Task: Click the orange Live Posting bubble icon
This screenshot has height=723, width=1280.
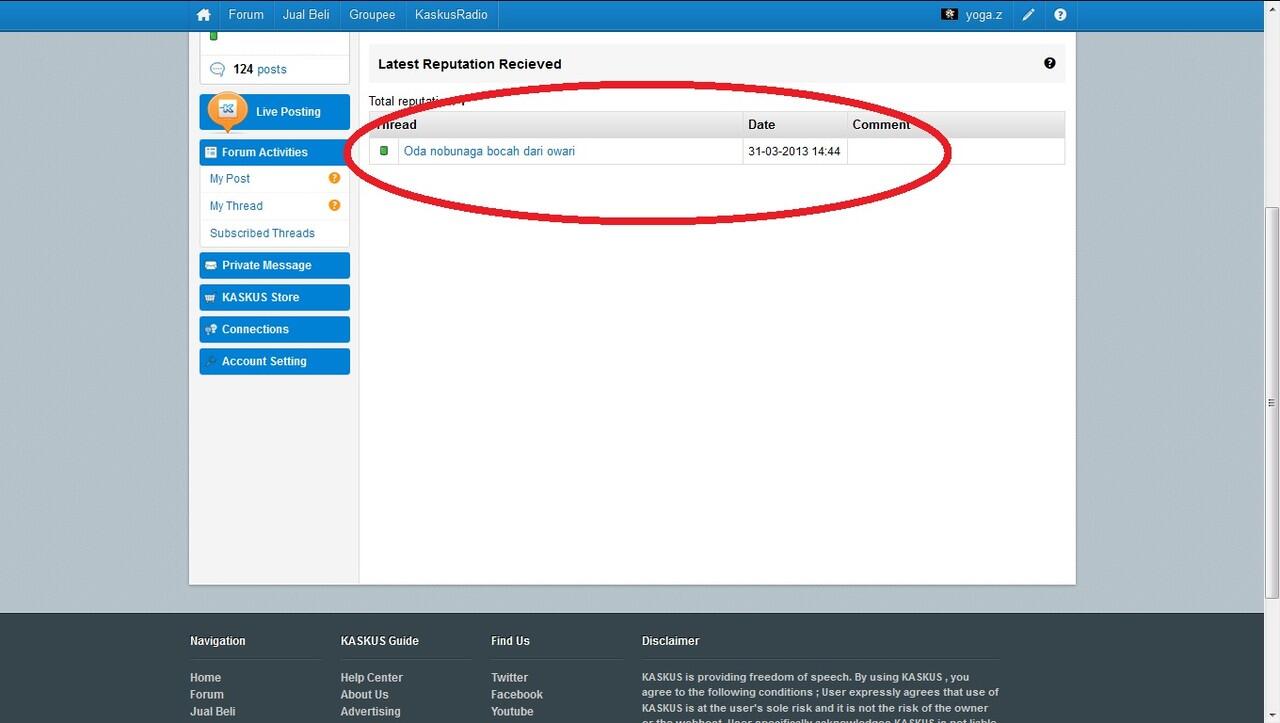Action: tap(228, 111)
